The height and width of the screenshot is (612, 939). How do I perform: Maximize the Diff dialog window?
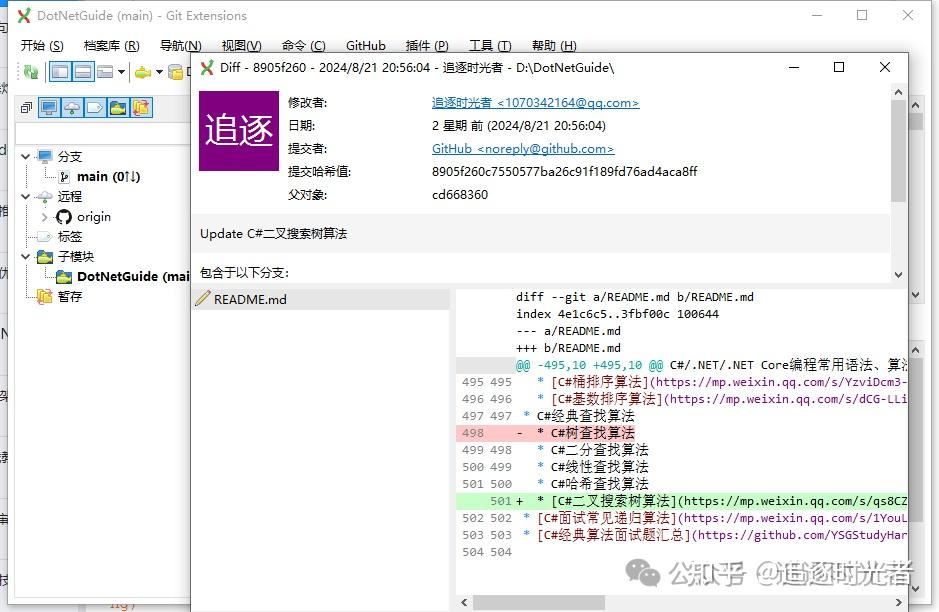[839, 67]
